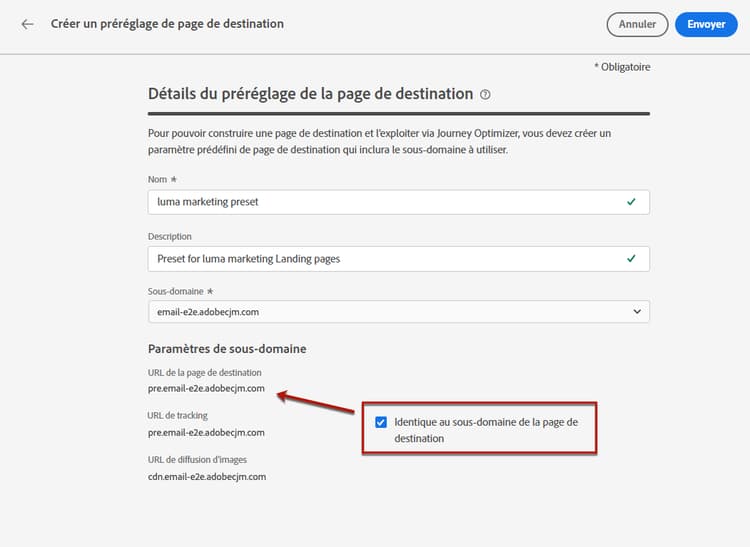Image resolution: width=750 pixels, height=547 pixels.
Task: Toggle the Identique au sous-domaine checkbox
Action: (x=381, y=422)
